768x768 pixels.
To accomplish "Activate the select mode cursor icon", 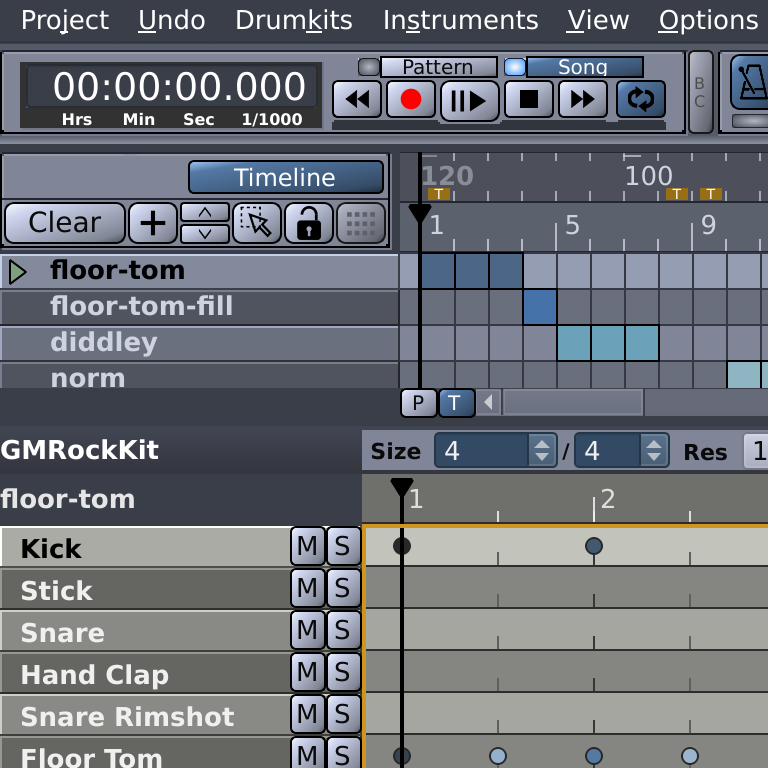I will click(257, 223).
